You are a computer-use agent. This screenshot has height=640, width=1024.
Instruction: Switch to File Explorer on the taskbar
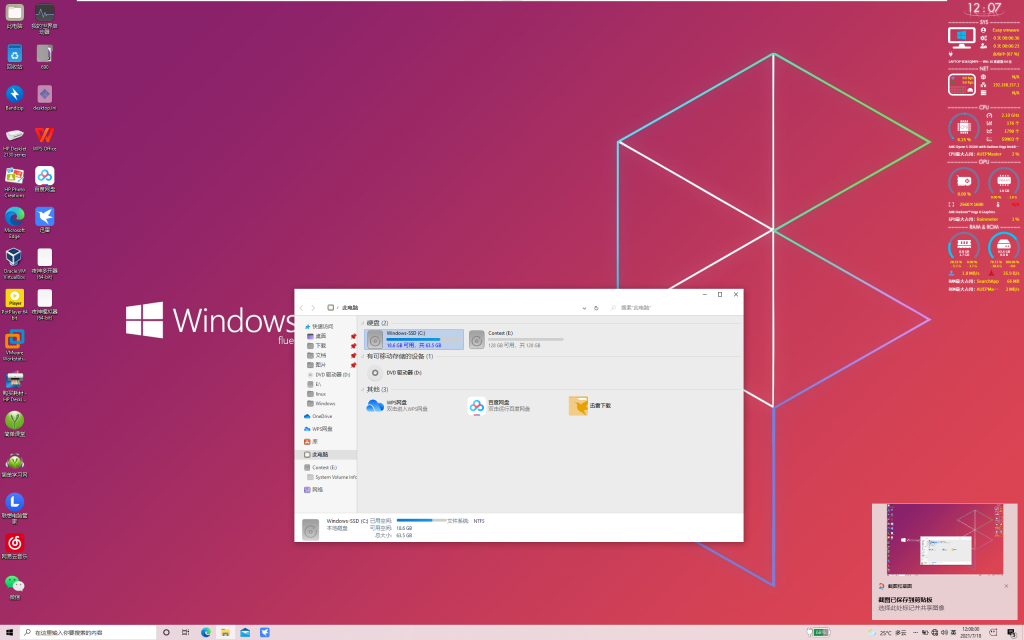225,632
